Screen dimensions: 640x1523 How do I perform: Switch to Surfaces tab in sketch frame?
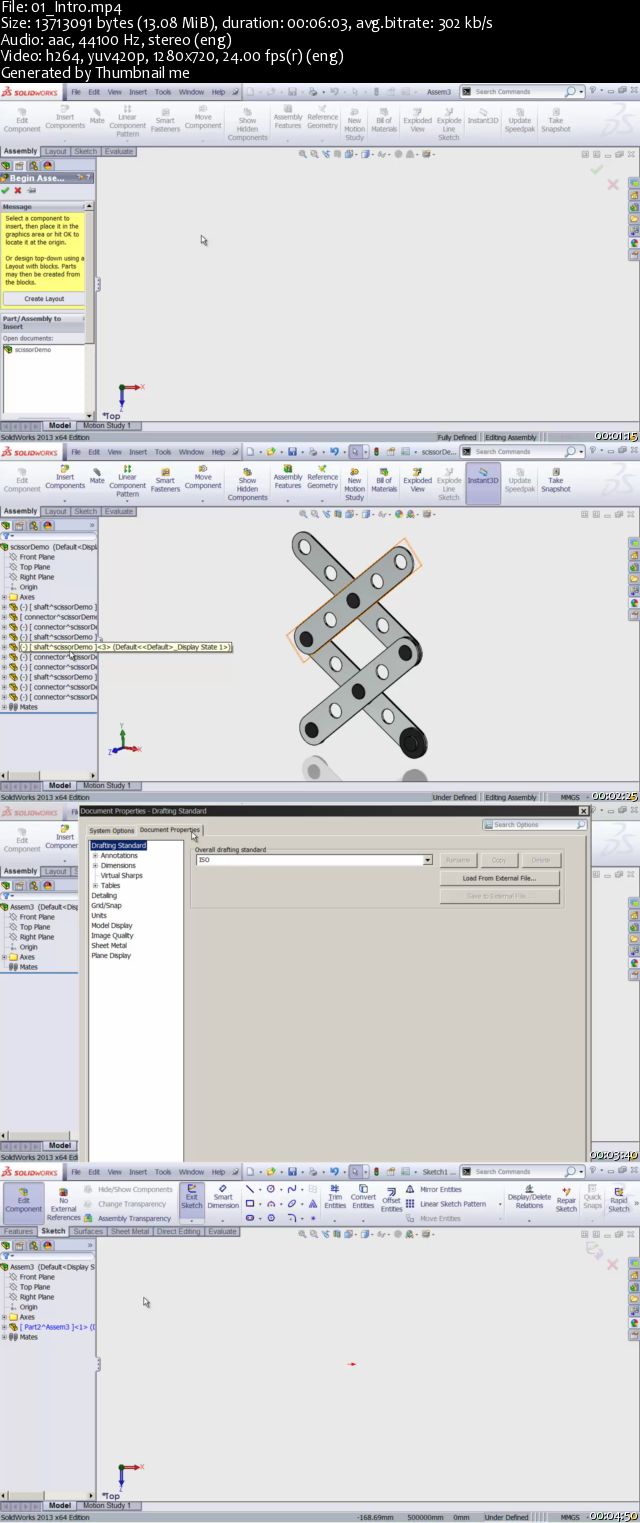(87, 1231)
